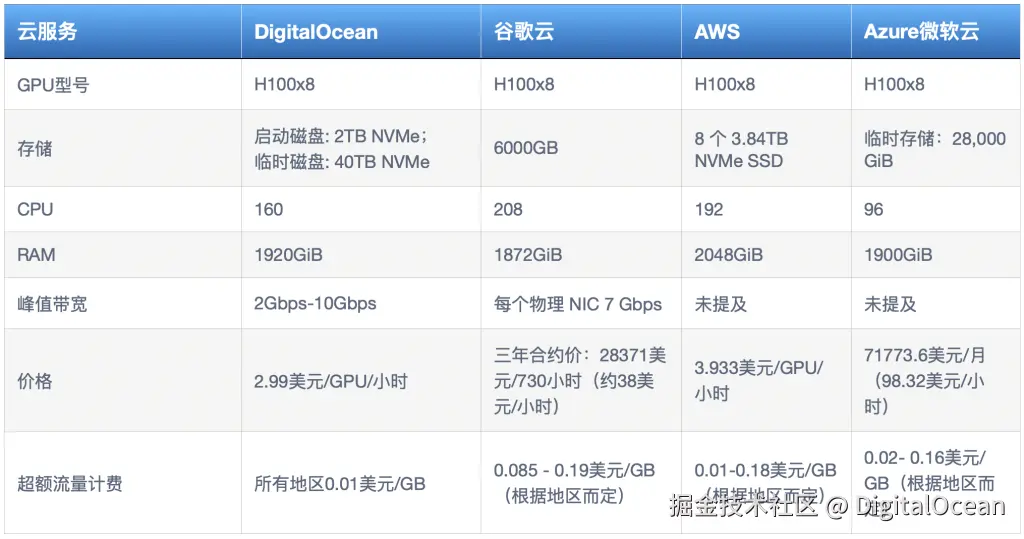Image resolution: width=1024 pixels, height=539 pixels.
Task: Select the GPU型号 row label
Action: click(53, 85)
